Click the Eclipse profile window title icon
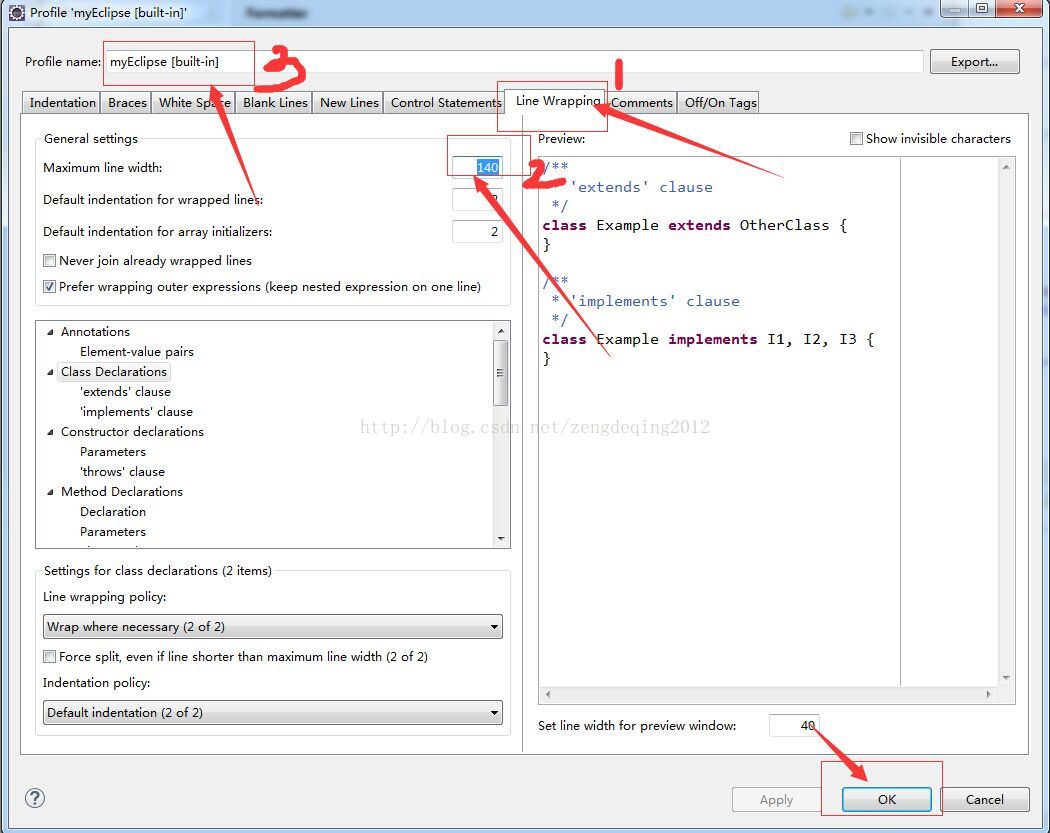This screenshot has width=1050, height=833. tap(17, 12)
